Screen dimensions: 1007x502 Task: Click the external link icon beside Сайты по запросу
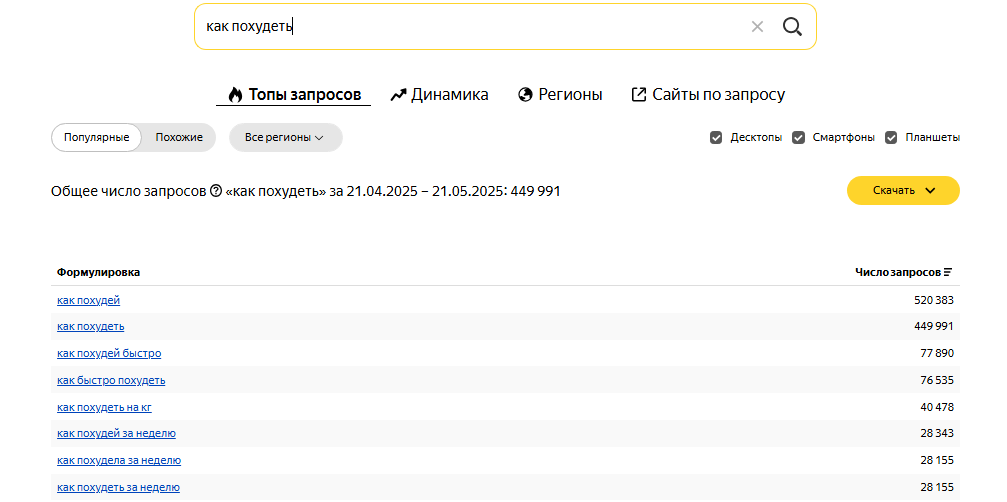(639, 95)
